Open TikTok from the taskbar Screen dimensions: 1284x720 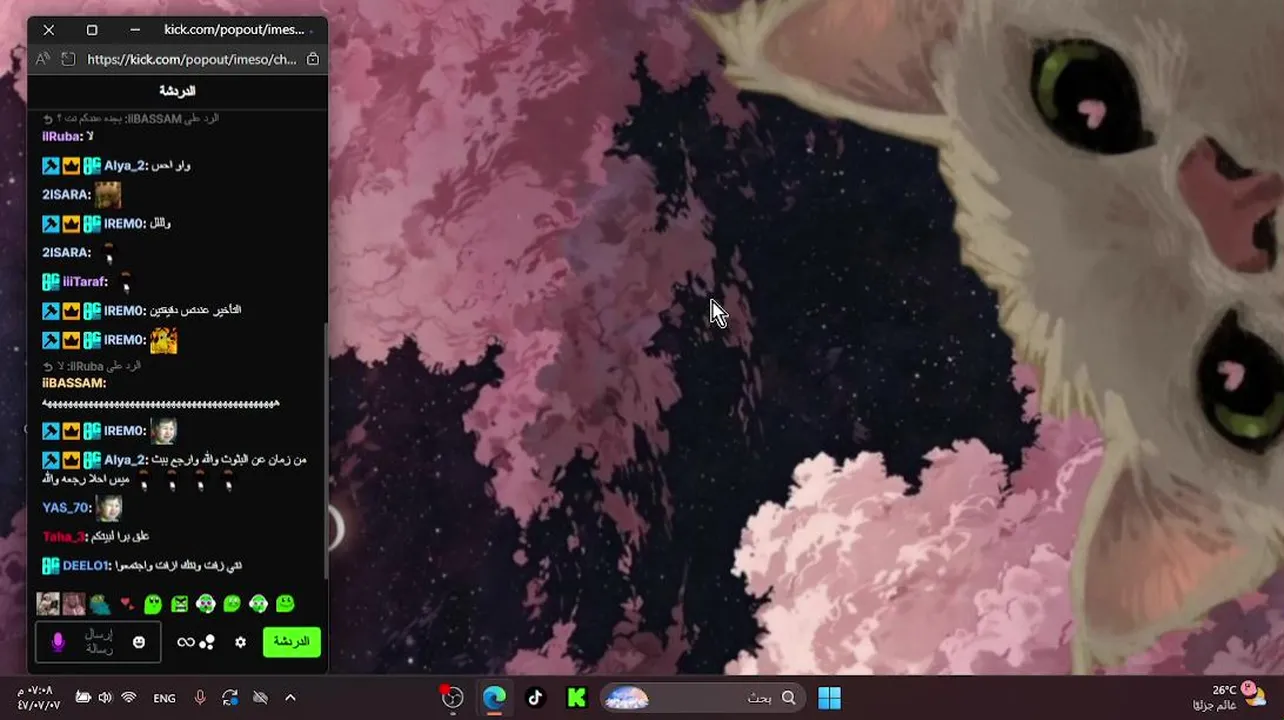pyautogui.click(x=535, y=698)
